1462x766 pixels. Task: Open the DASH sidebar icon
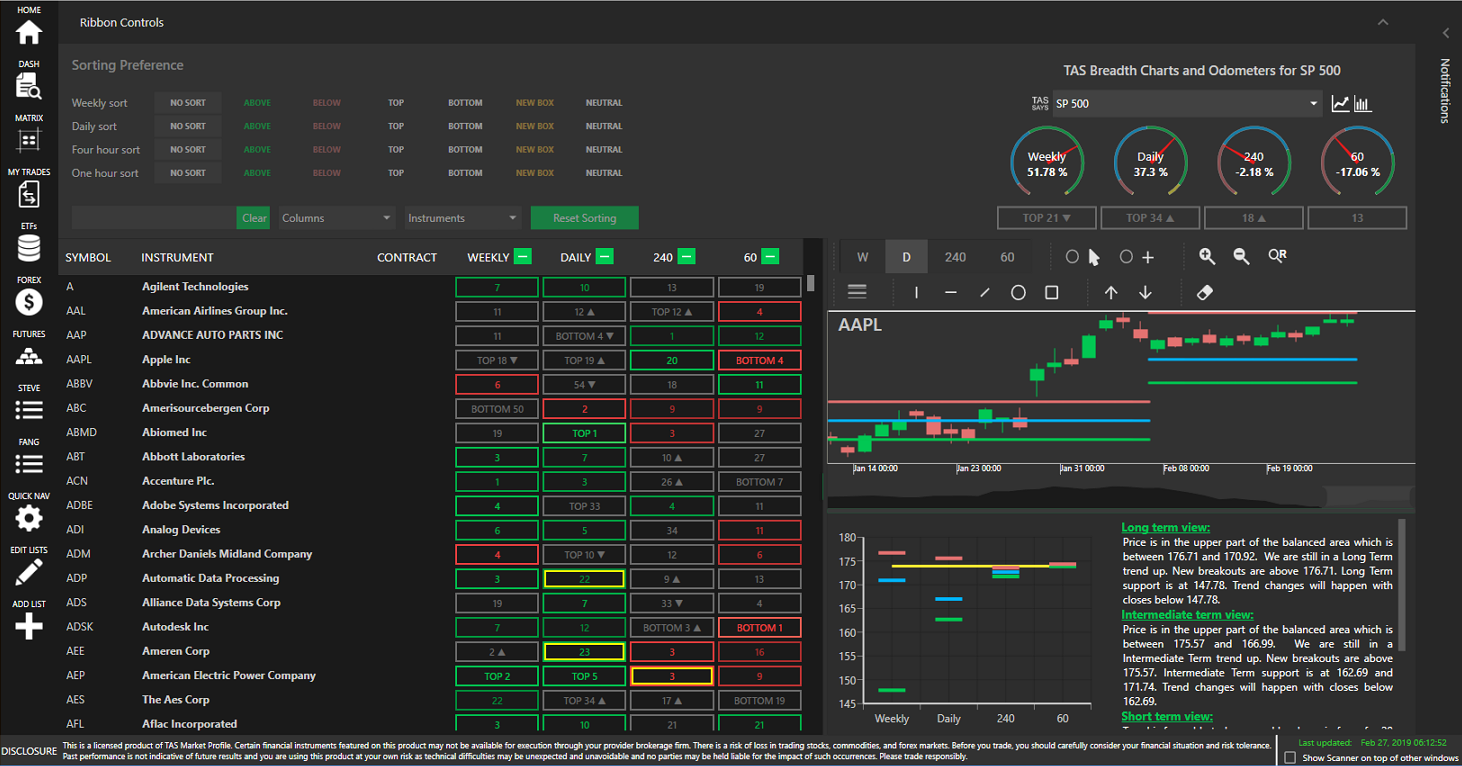tap(29, 87)
